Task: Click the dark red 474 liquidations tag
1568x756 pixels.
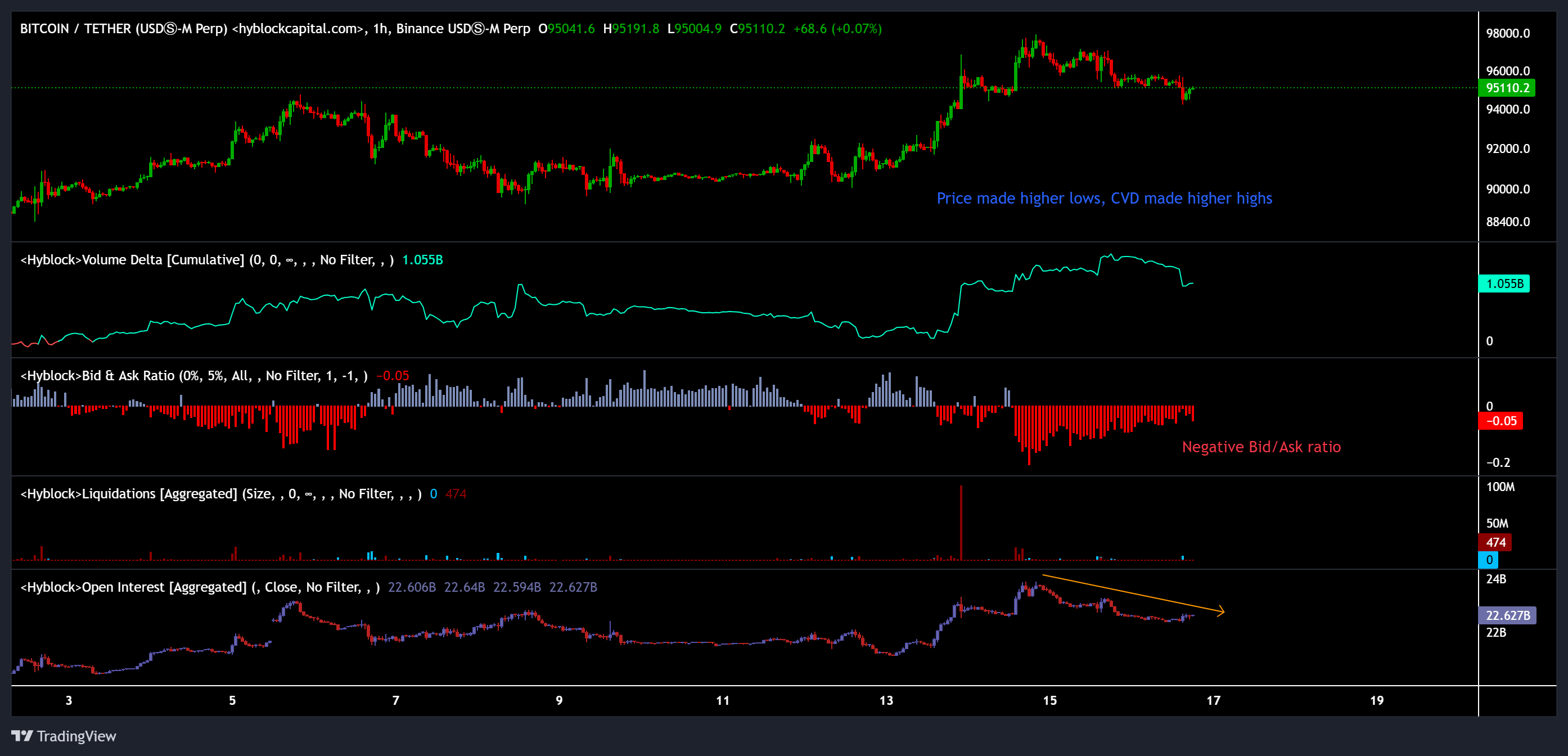Action: (1495, 542)
